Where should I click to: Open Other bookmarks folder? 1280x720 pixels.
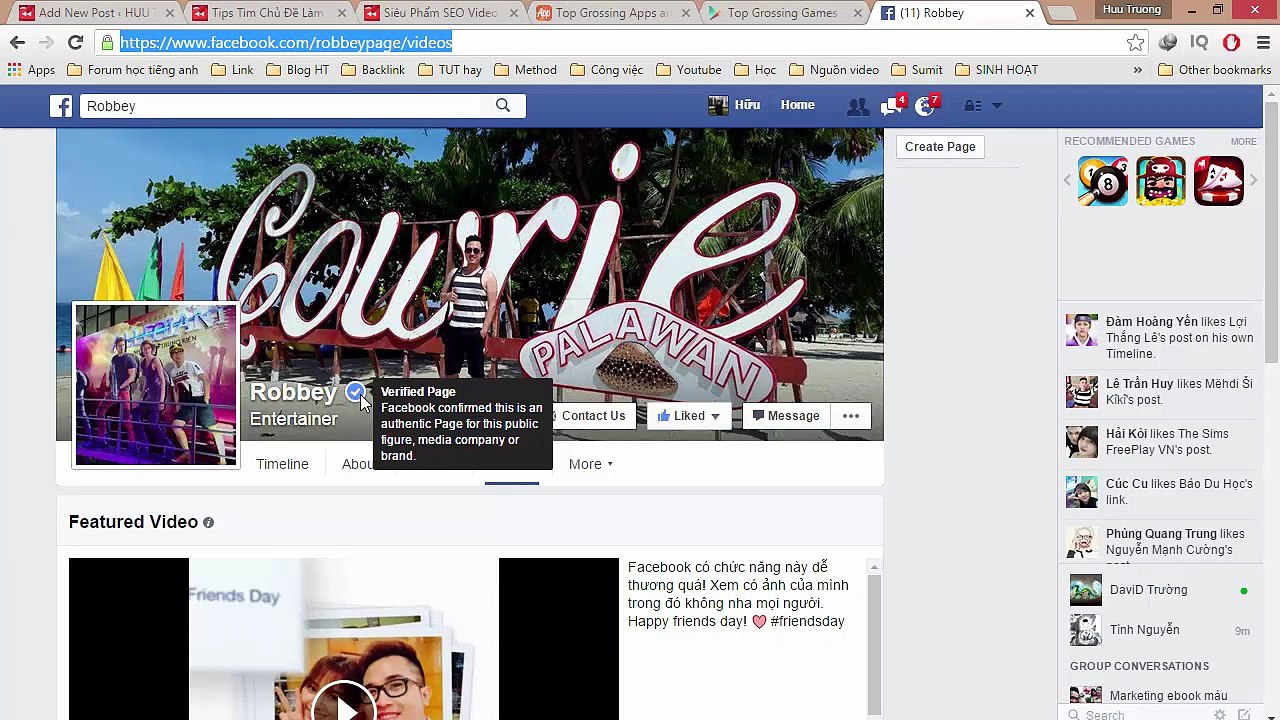click(1214, 70)
